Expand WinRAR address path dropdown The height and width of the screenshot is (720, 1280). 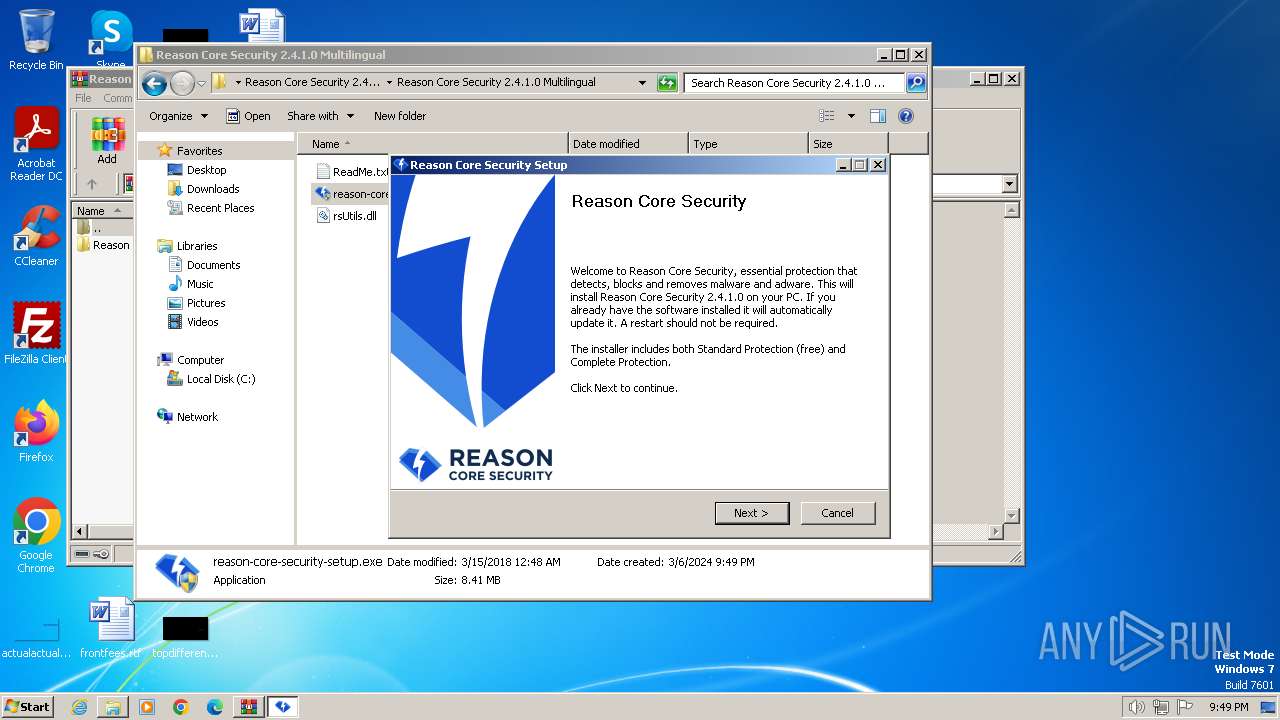tap(1009, 184)
